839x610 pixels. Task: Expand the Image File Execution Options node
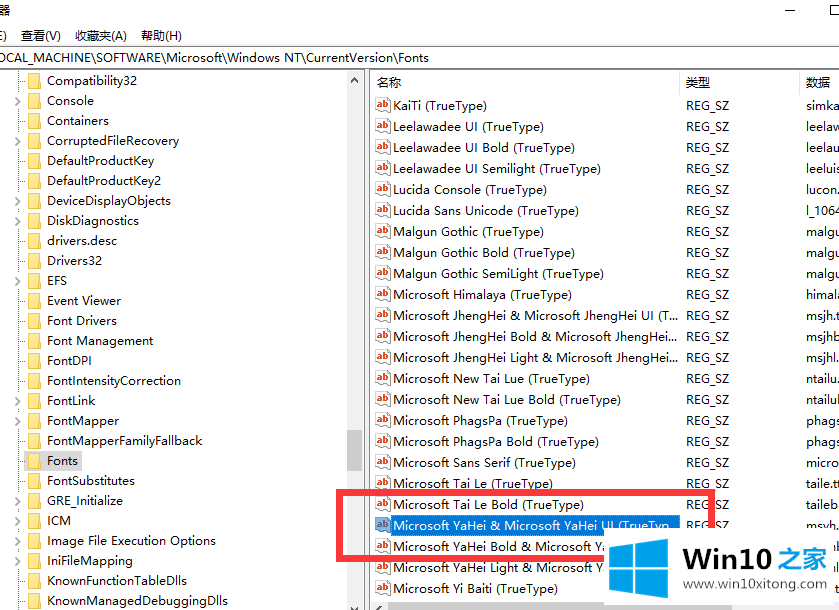(17, 541)
